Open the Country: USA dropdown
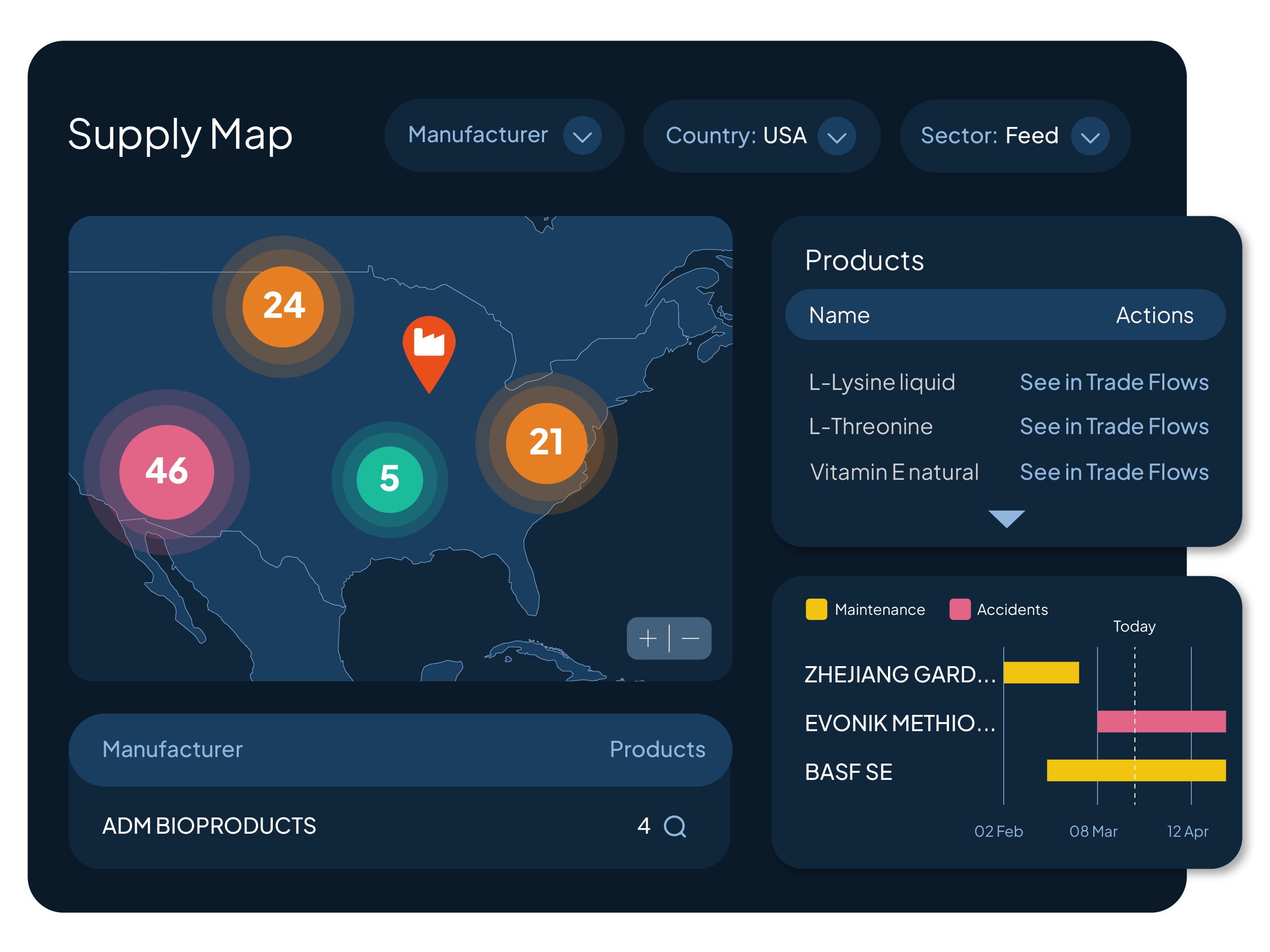The height and width of the screenshot is (952, 1270). tap(836, 137)
